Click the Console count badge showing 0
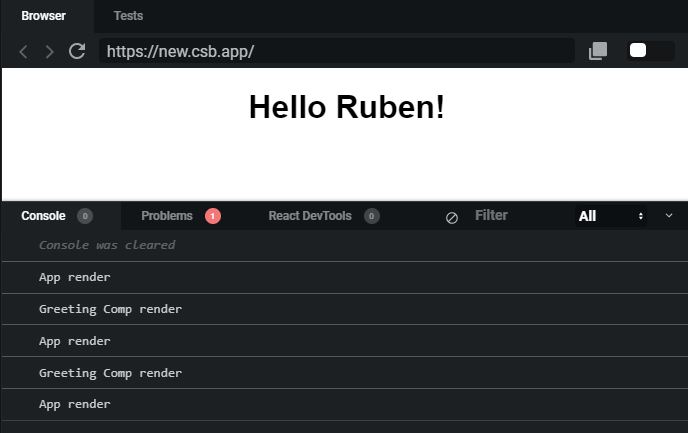 (x=85, y=216)
